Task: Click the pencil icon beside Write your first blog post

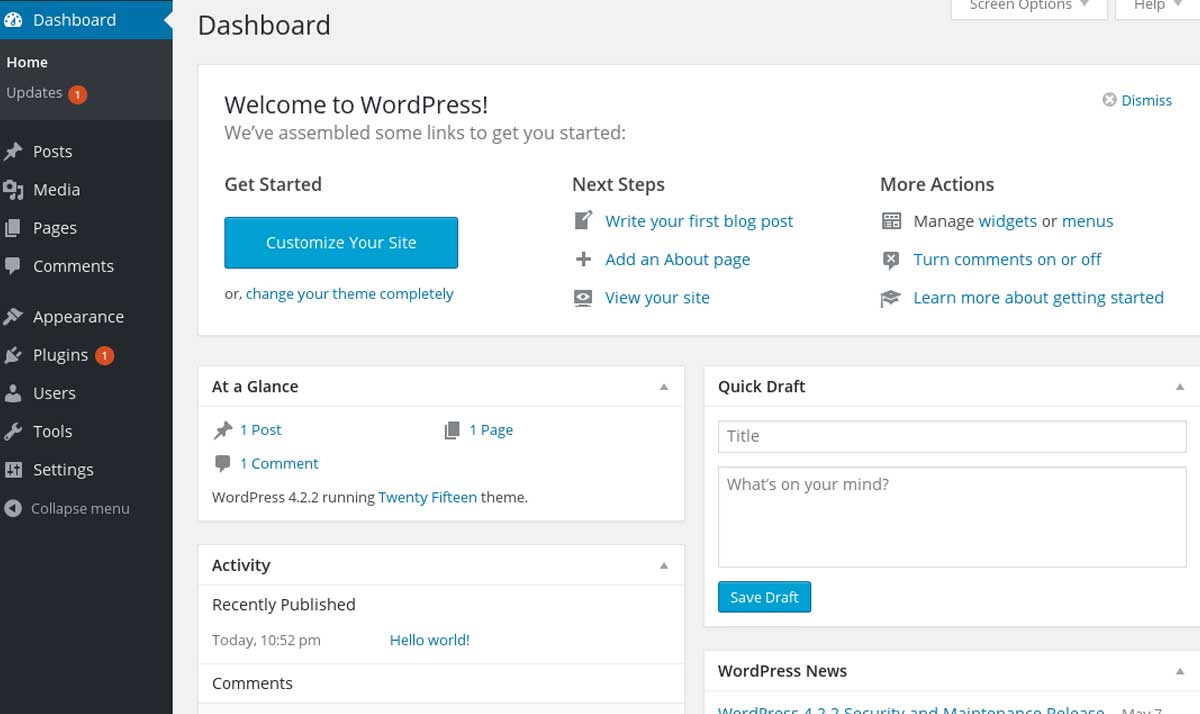Action: tap(582, 220)
